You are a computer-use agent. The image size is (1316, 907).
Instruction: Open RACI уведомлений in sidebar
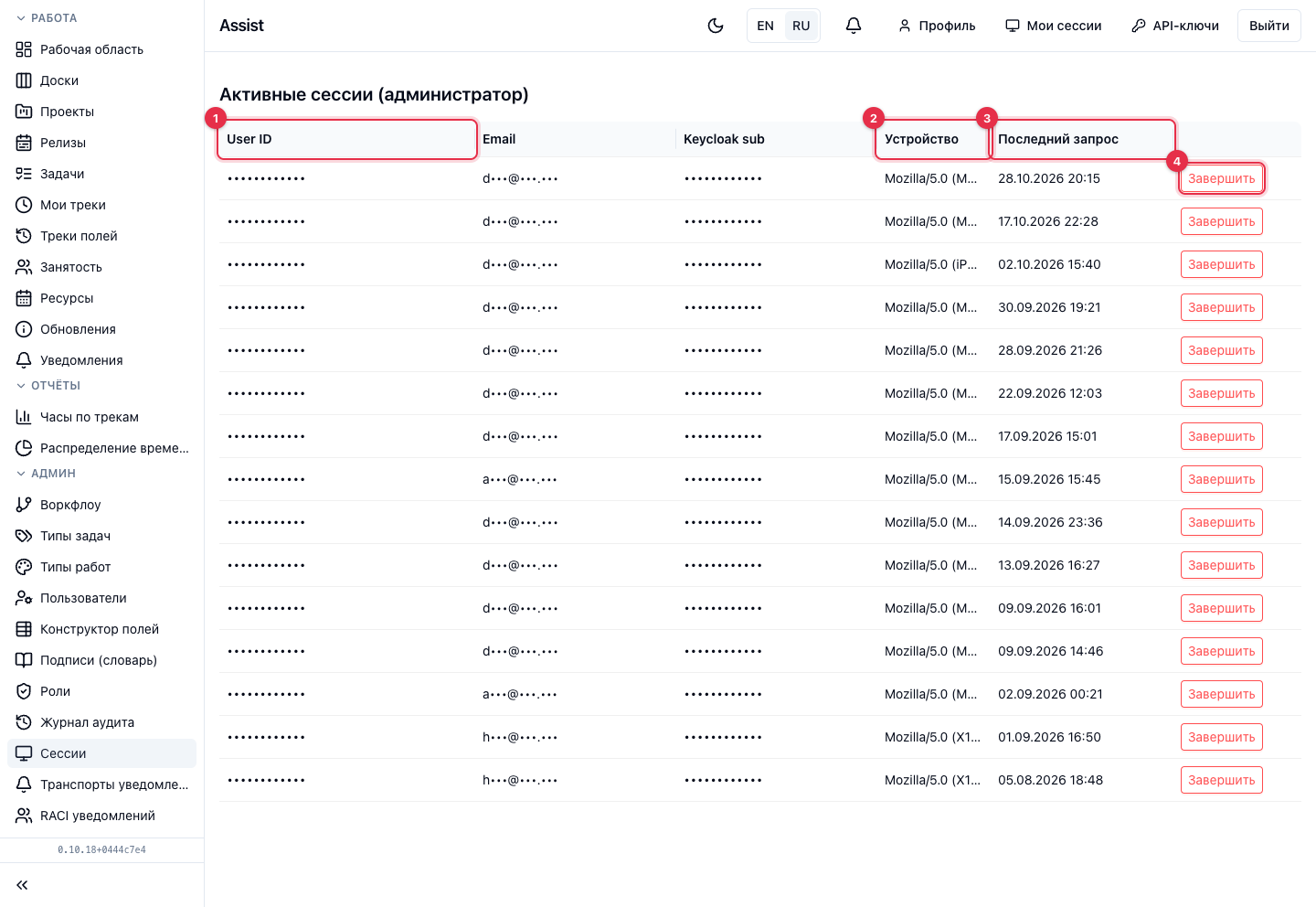coord(101,816)
